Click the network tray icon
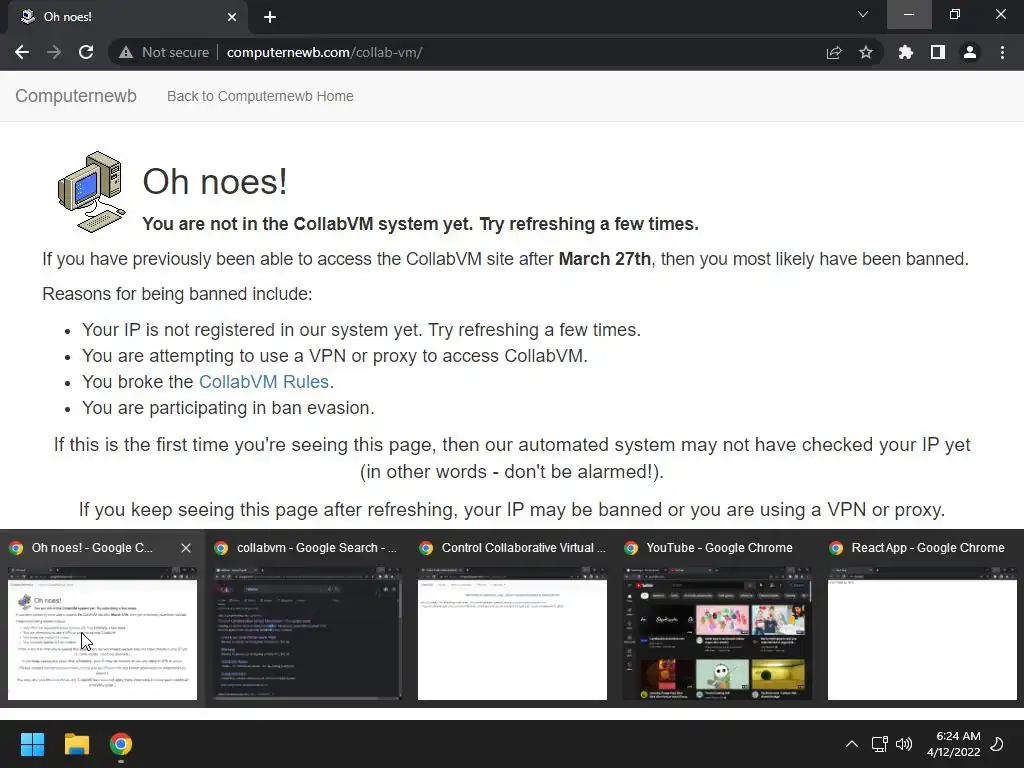 click(879, 744)
